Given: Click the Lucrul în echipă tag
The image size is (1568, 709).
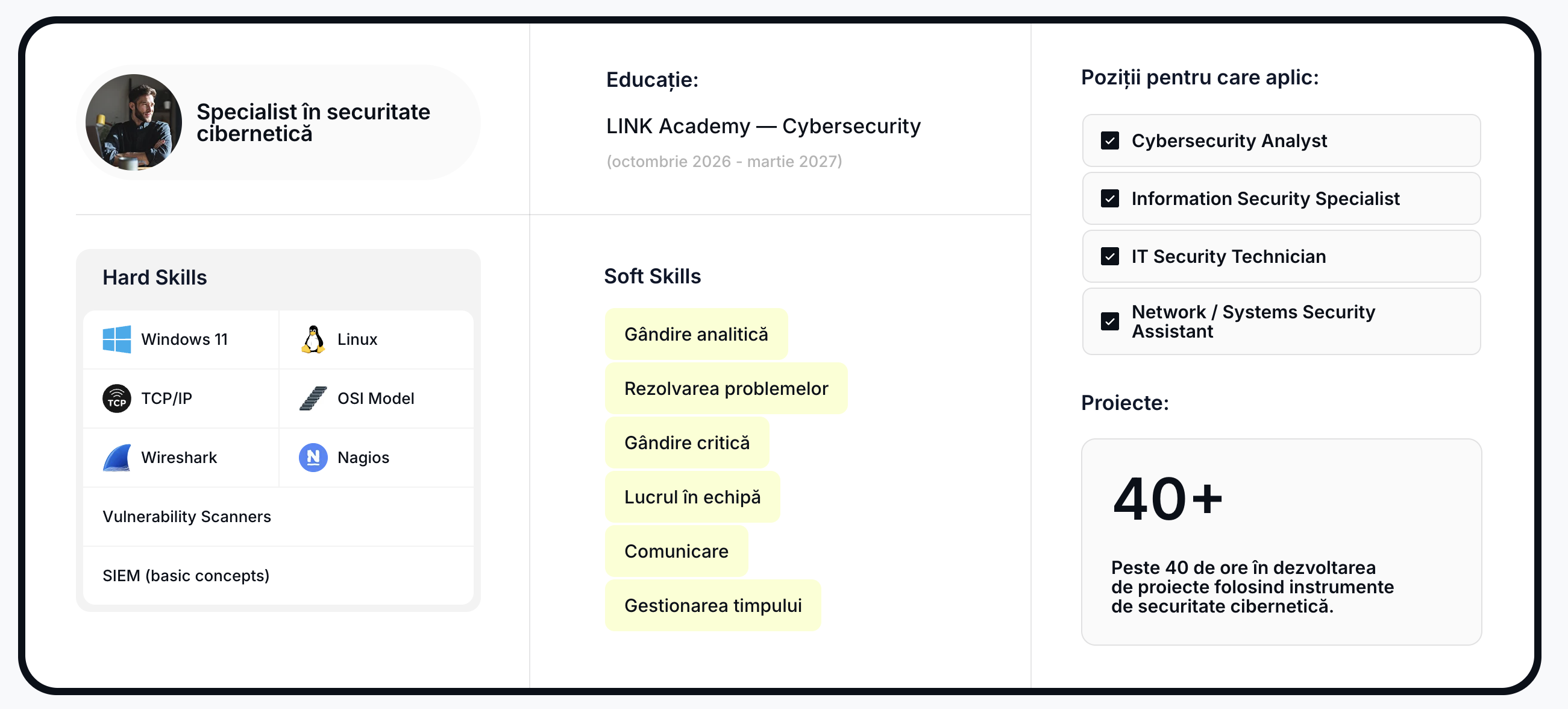Looking at the screenshot, I should click(x=692, y=496).
